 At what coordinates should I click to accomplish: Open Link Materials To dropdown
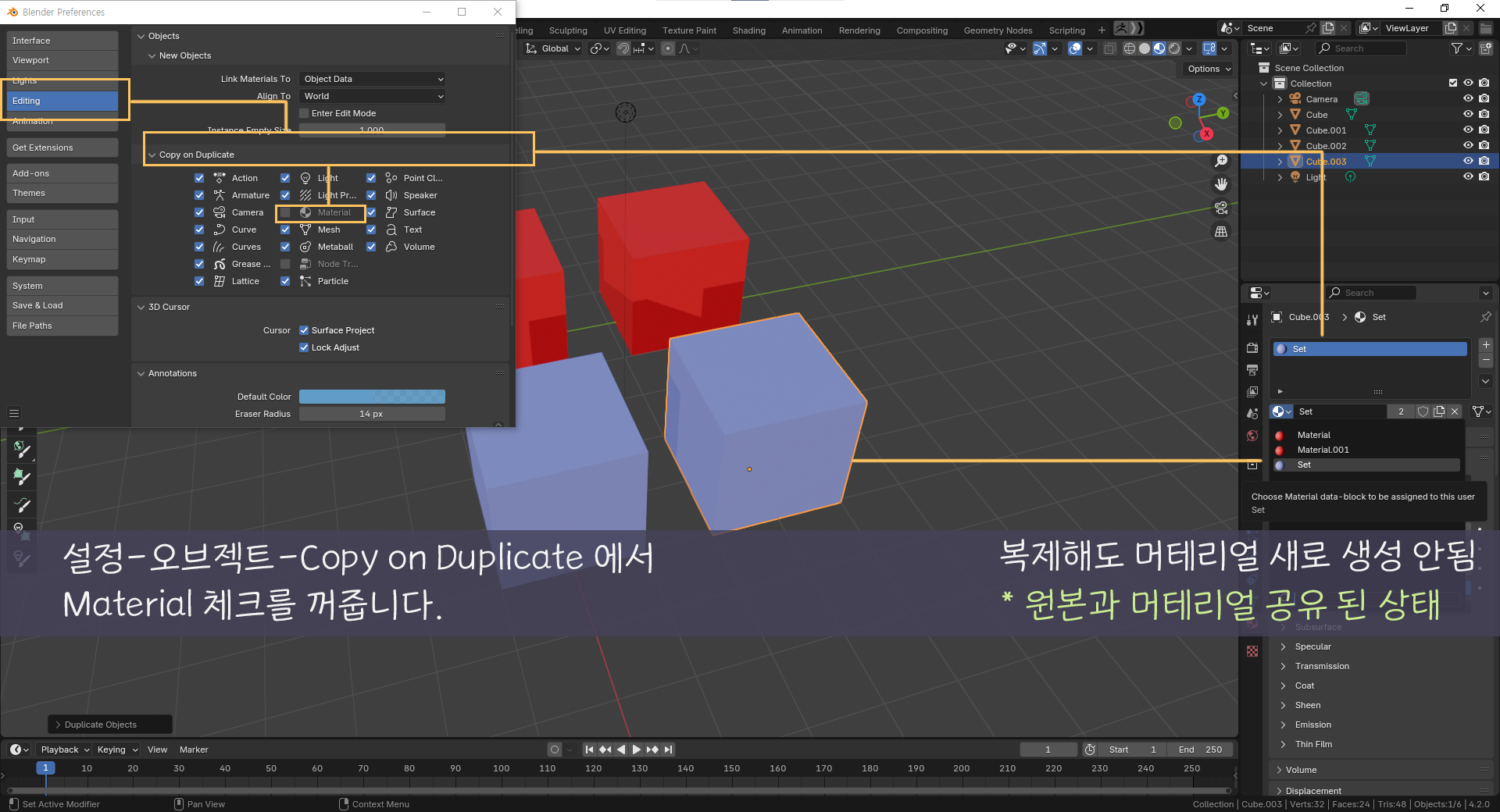coord(373,79)
